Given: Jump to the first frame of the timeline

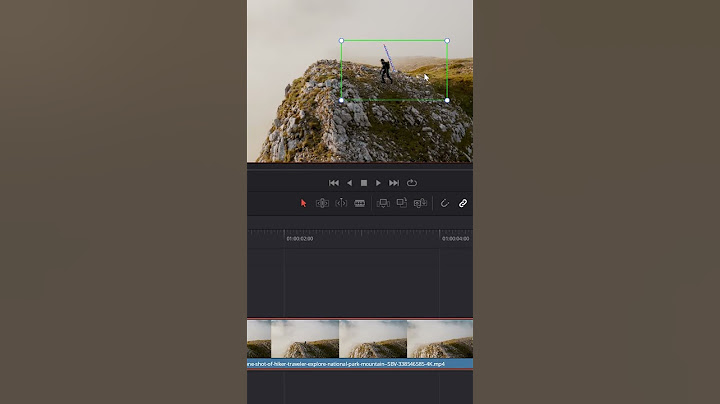Looking at the screenshot, I should tap(334, 183).
